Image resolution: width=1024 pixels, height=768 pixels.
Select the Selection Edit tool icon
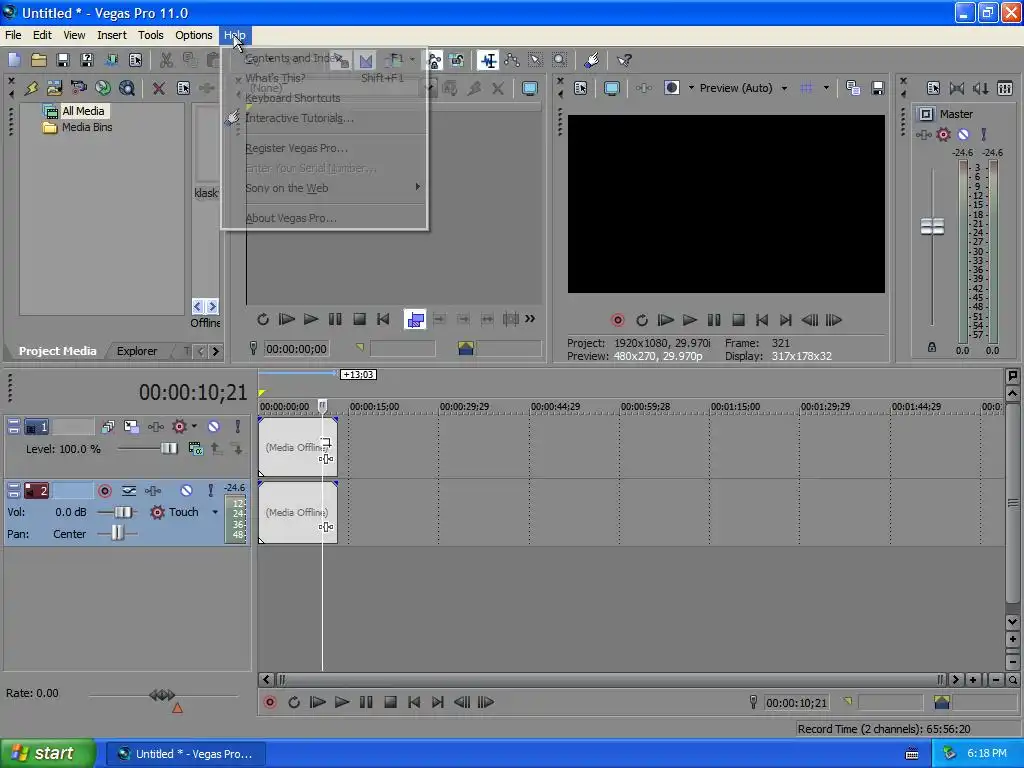[x=536, y=60]
